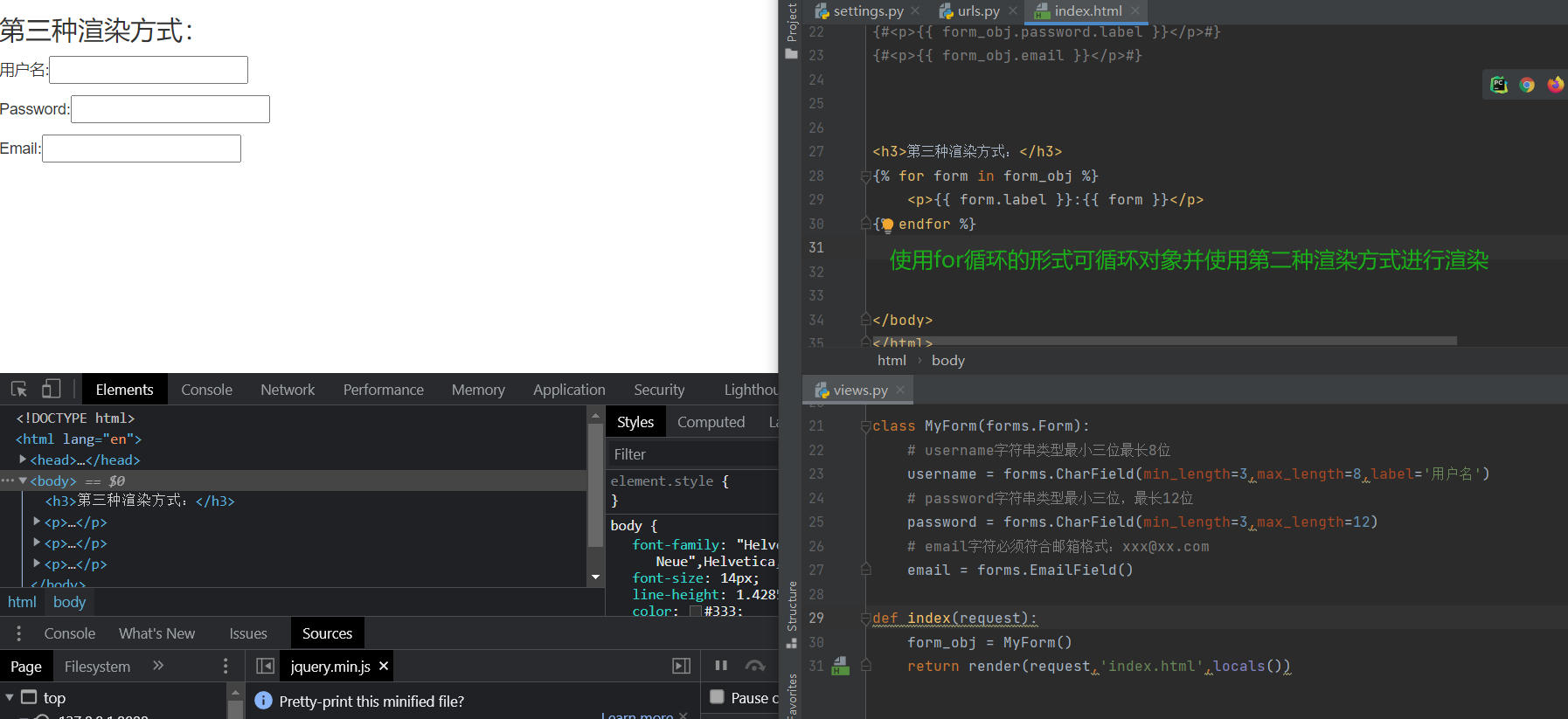Click the body breadcrumb in DevTools Elements
The height and width of the screenshot is (719, 1568).
click(69, 602)
